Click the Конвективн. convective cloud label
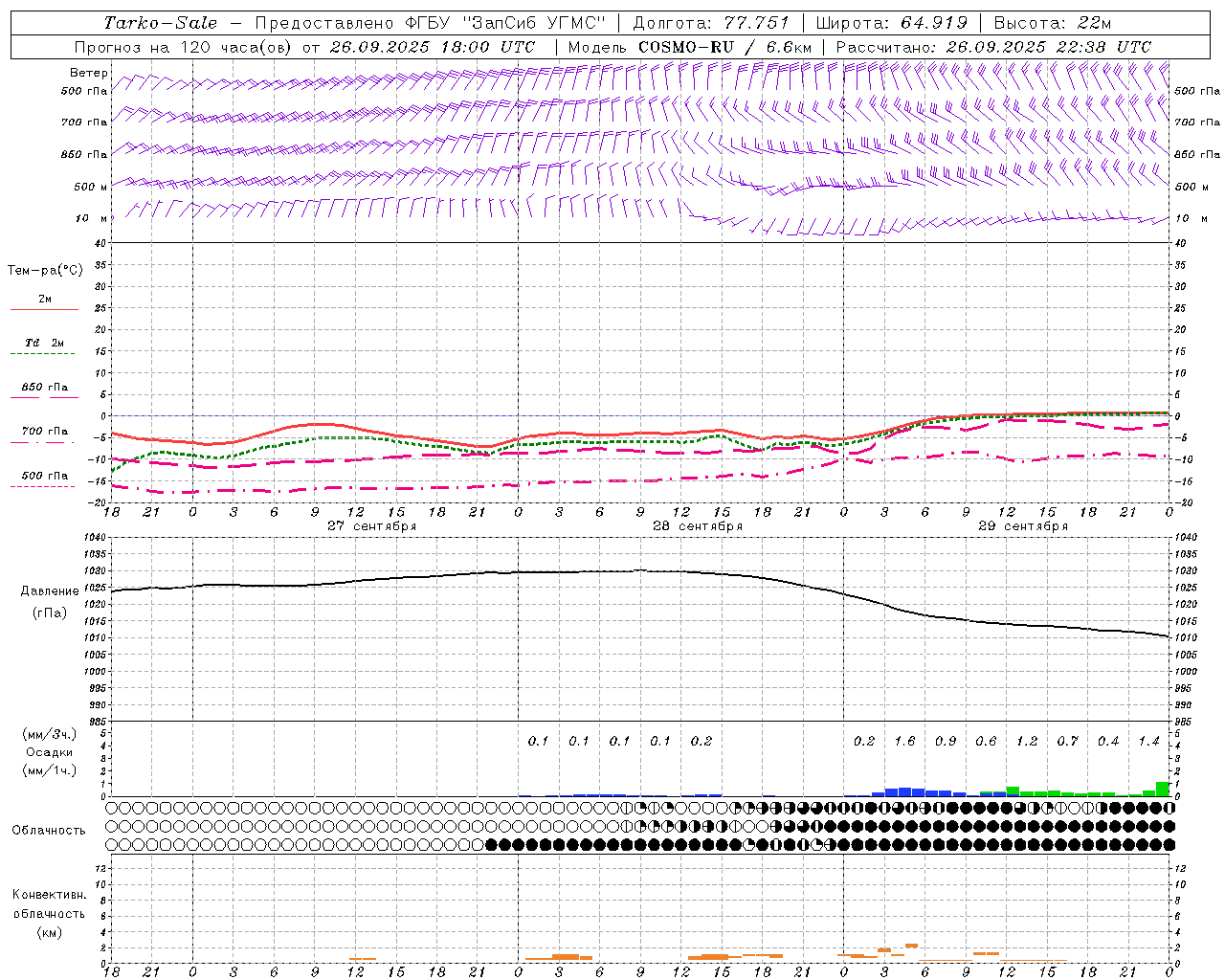The height and width of the screenshot is (980, 1225). pos(49,895)
